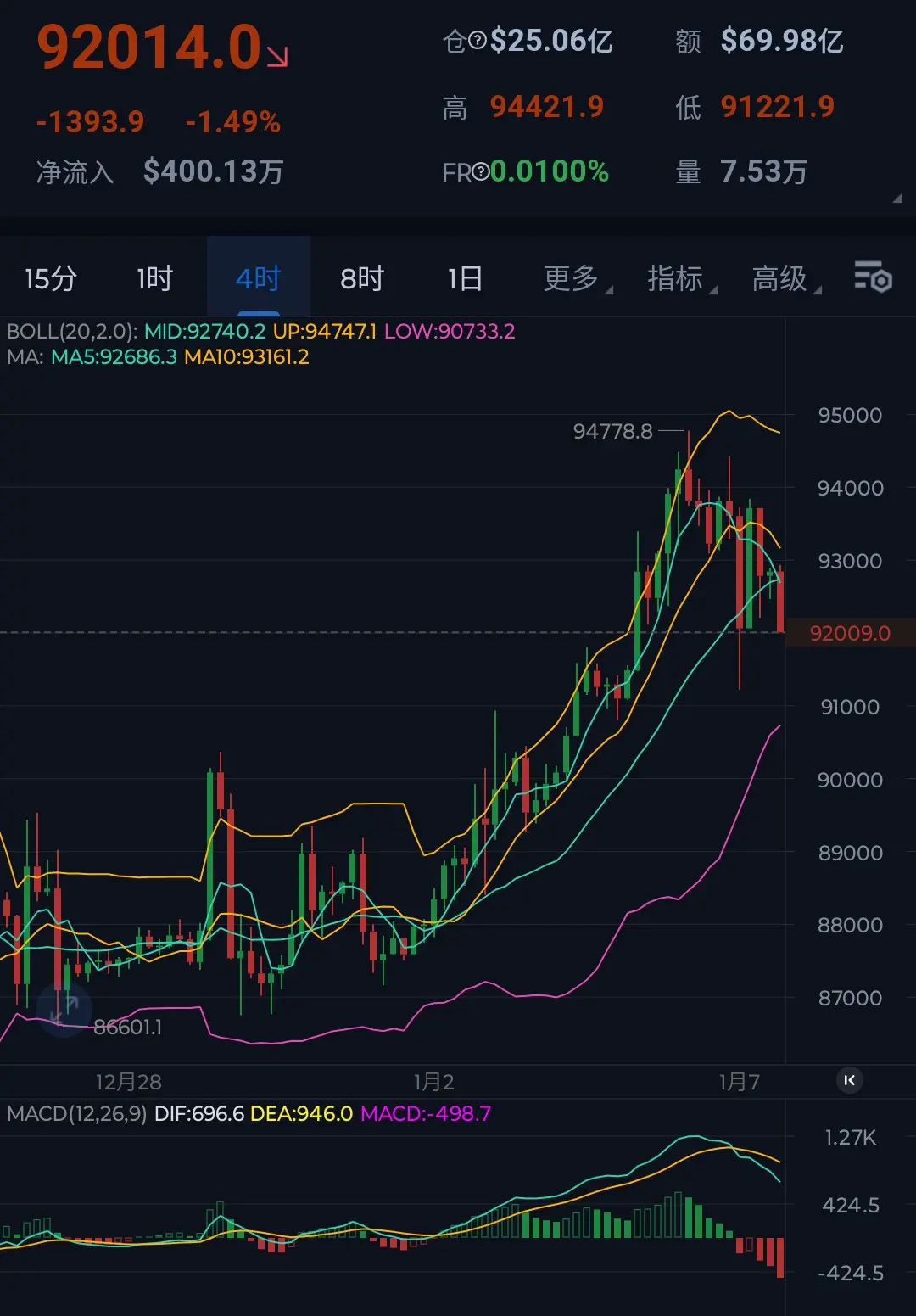Tap the 91000 price axis label
916x1316 pixels.
click(850, 707)
